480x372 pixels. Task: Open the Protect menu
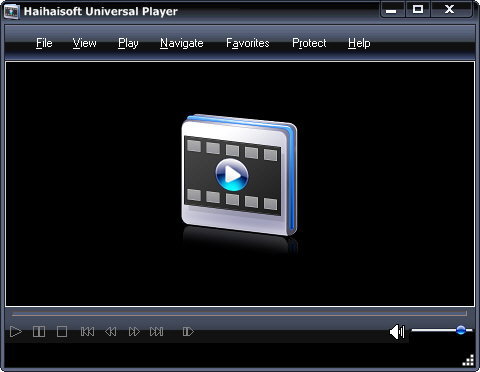point(309,43)
